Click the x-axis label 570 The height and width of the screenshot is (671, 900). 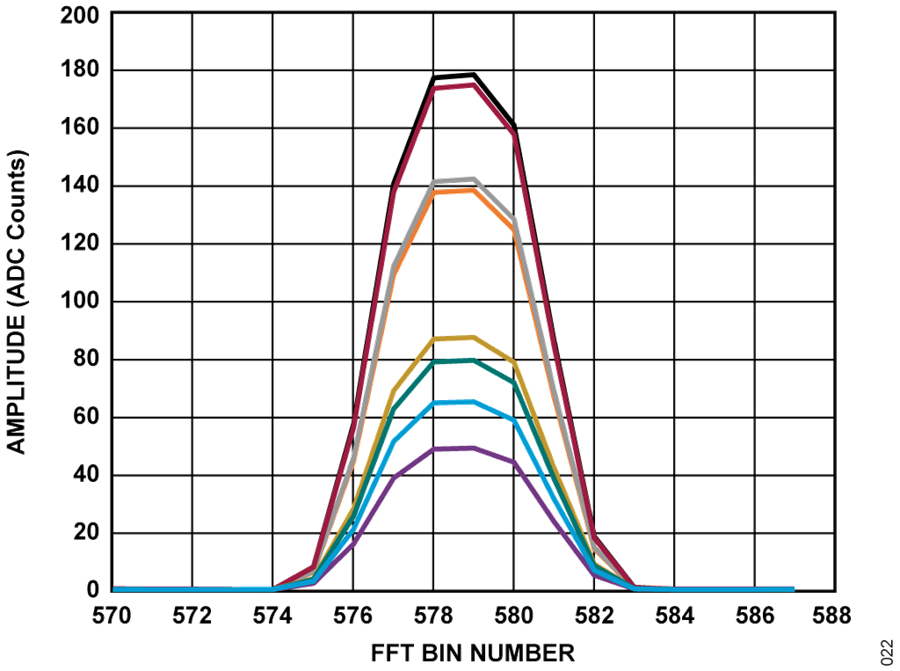(111, 616)
